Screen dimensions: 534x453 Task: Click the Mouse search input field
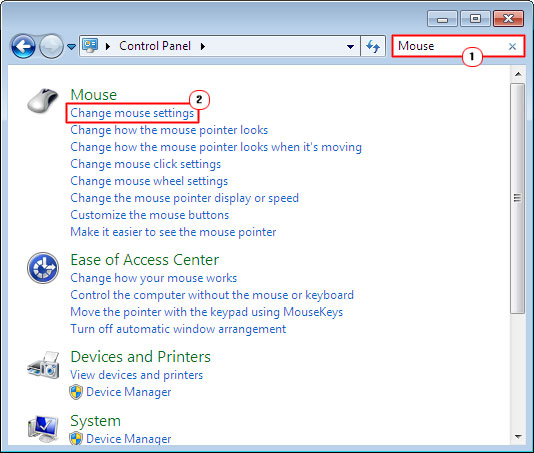(x=450, y=46)
